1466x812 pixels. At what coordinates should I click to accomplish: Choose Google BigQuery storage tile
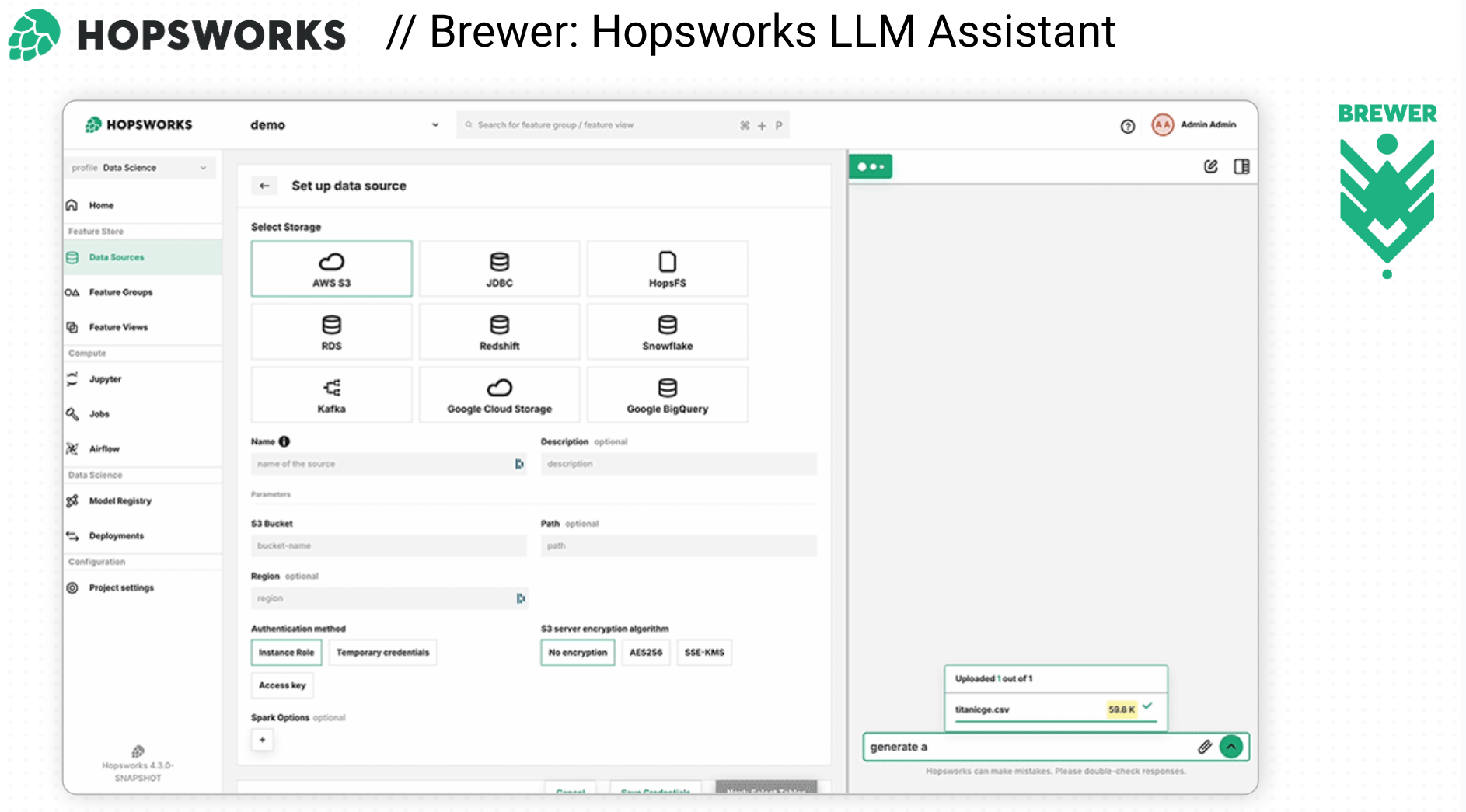[x=667, y=395]
